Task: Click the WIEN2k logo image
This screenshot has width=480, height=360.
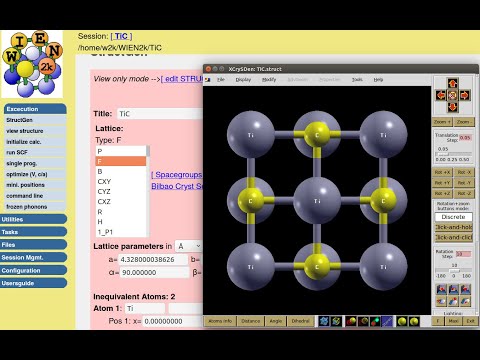Action: [32, 64]
